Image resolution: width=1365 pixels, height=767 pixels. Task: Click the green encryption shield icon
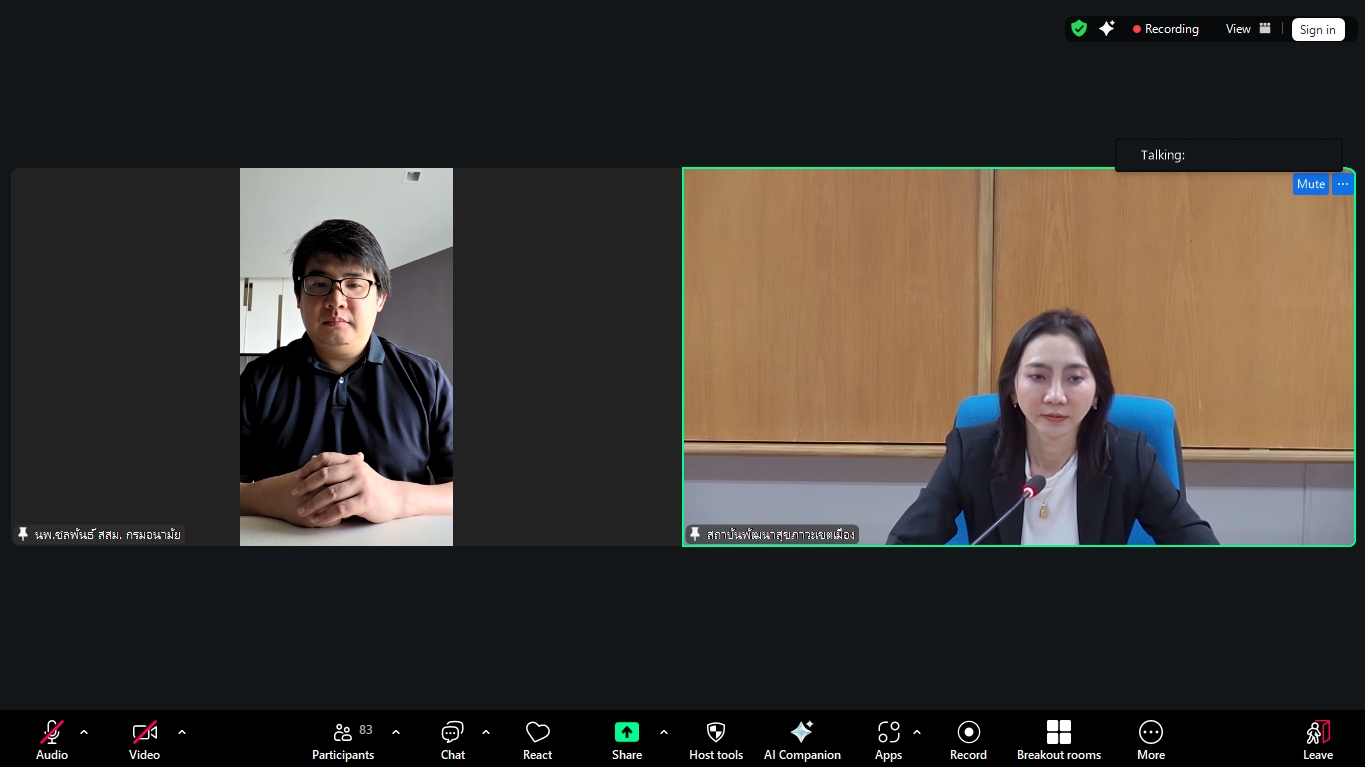(1079, 29)
